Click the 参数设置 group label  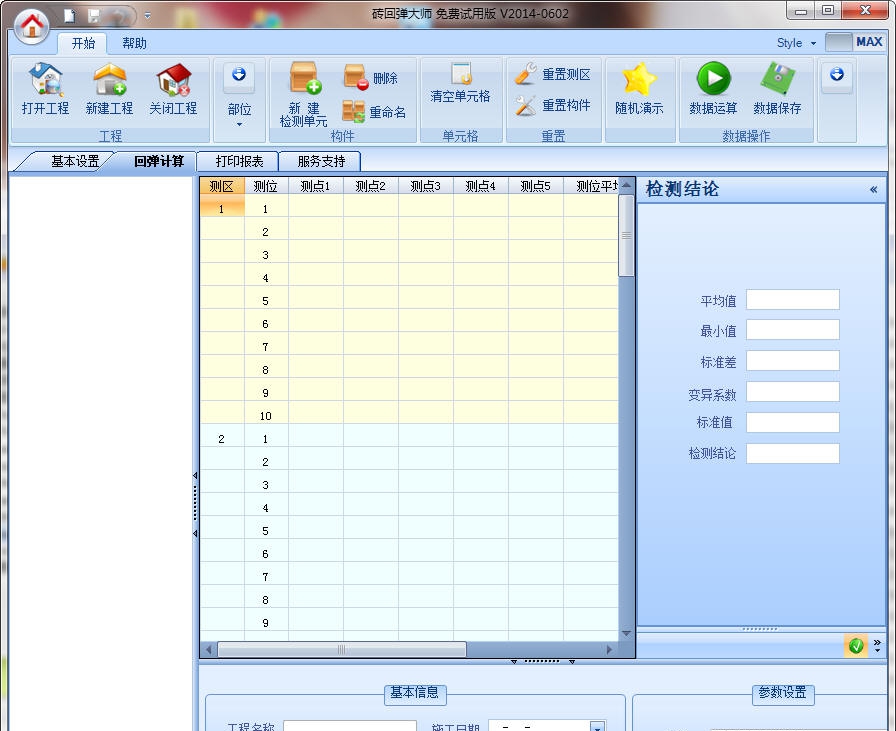782,693
